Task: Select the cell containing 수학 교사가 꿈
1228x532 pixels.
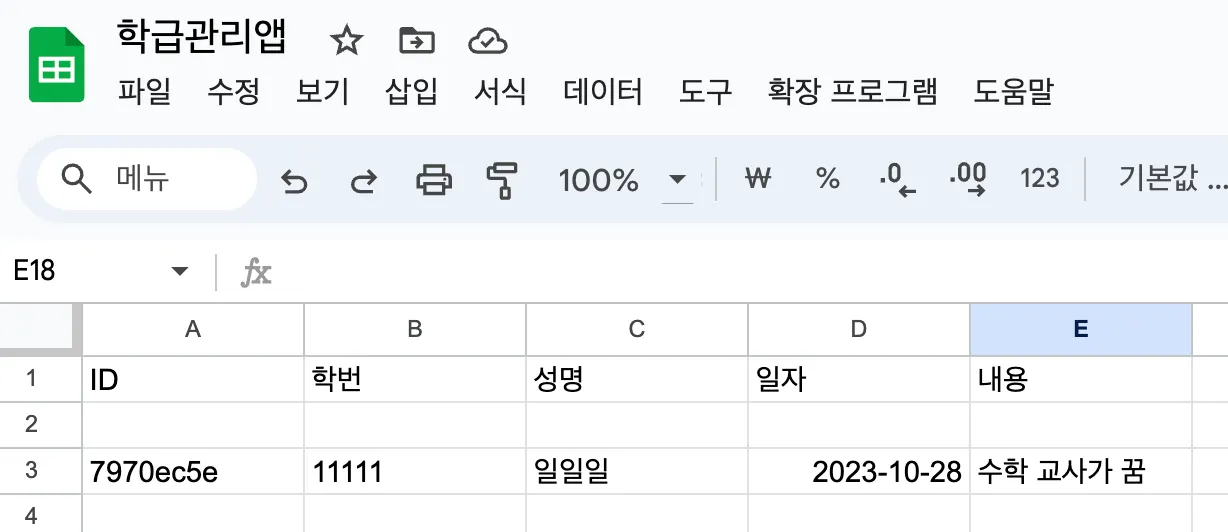Action: [1080, 471]
